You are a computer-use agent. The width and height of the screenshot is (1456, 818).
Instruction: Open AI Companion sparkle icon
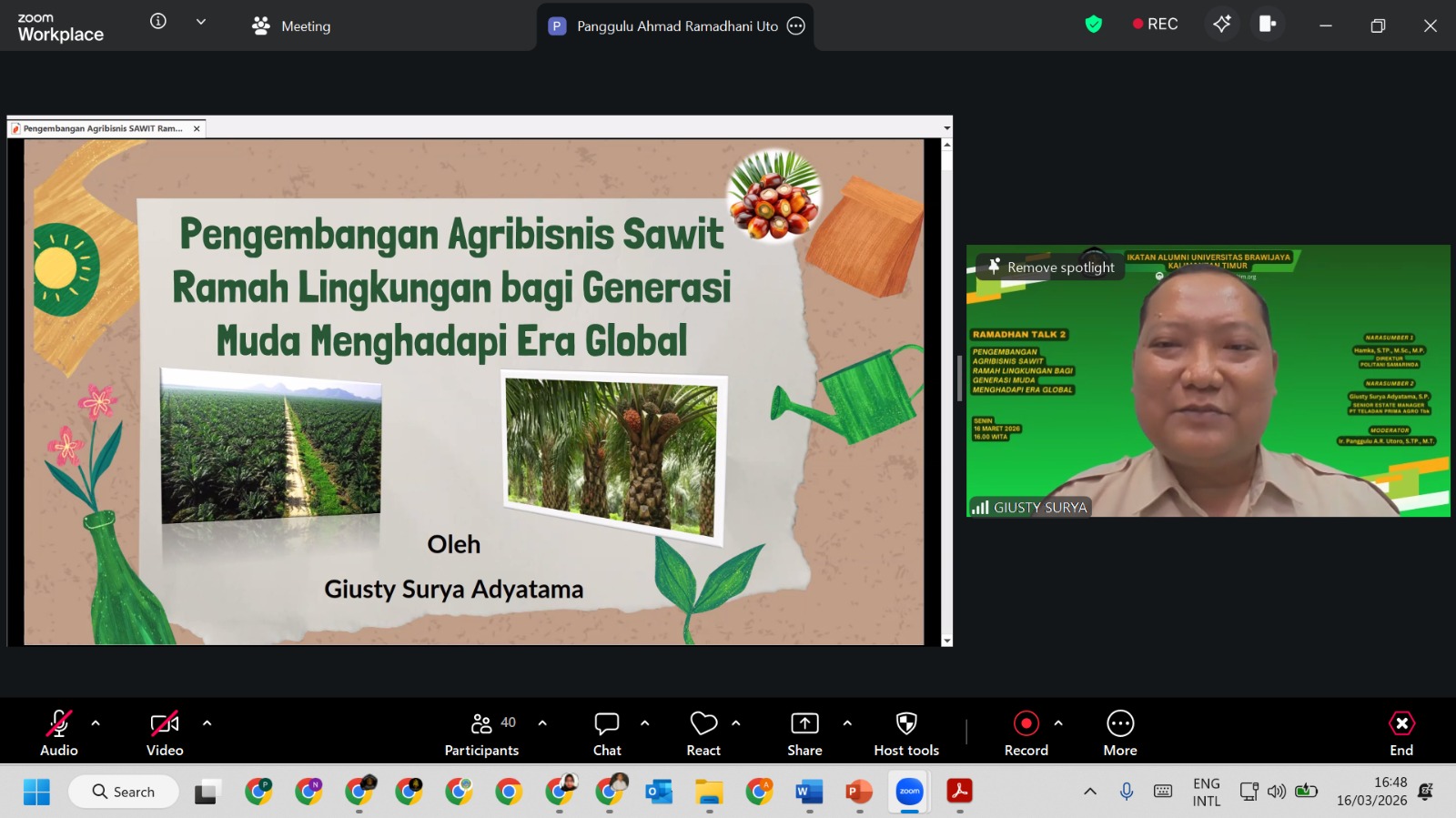click(x=1221, y=25)
